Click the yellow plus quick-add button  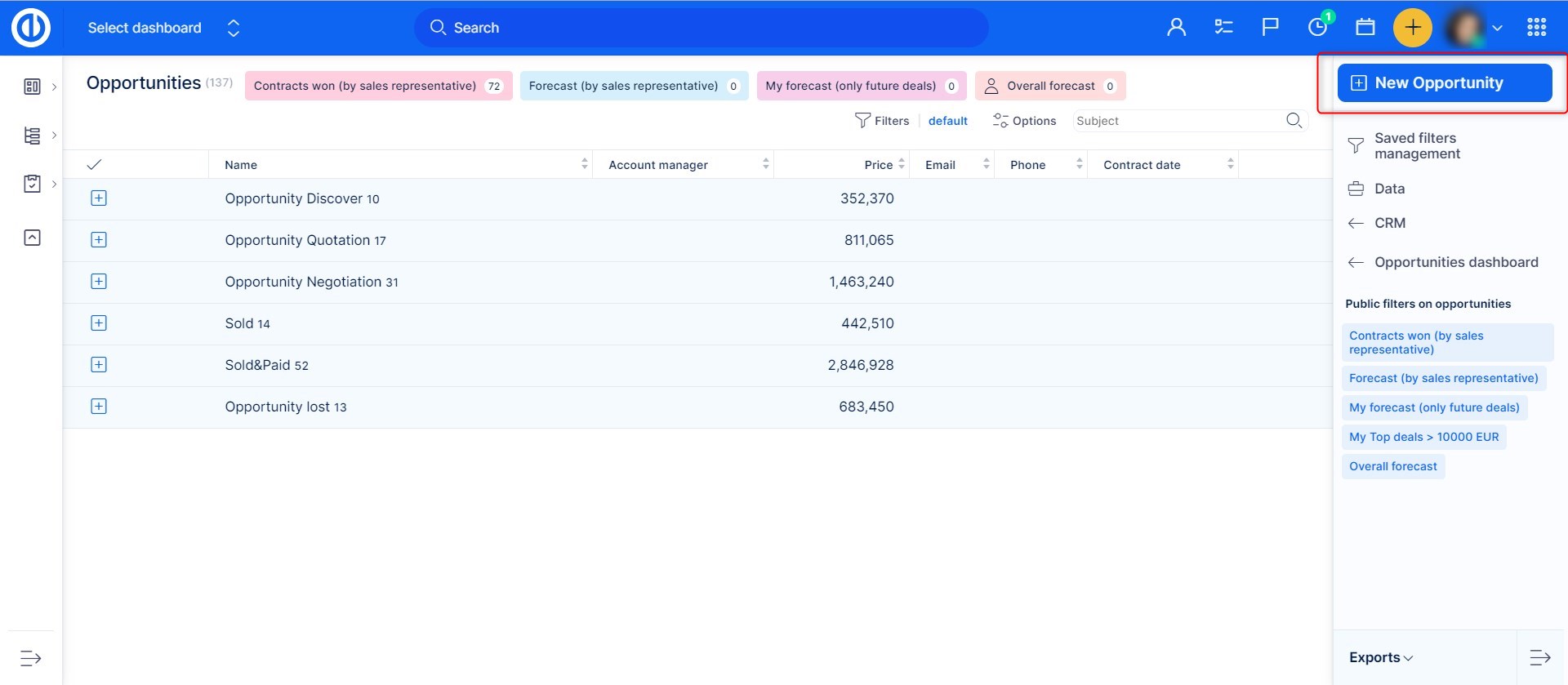pos(1412,28)
